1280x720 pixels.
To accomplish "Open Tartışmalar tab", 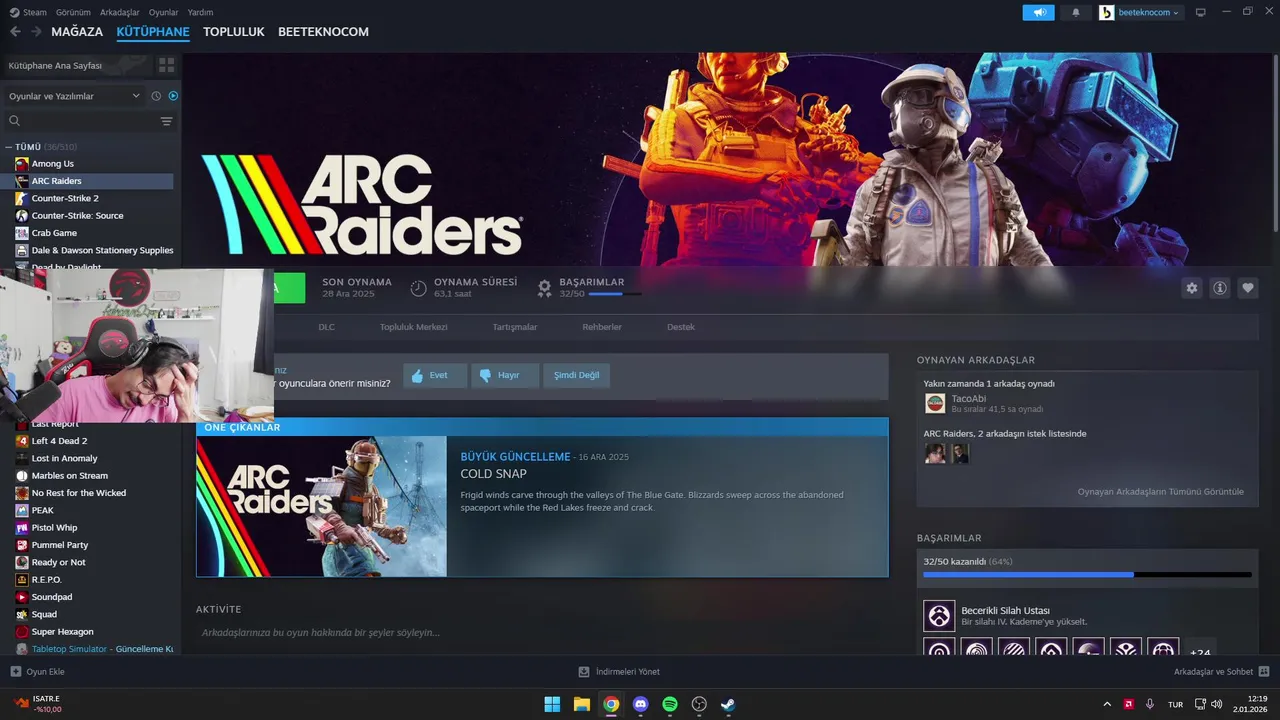I will coord(515,327).
